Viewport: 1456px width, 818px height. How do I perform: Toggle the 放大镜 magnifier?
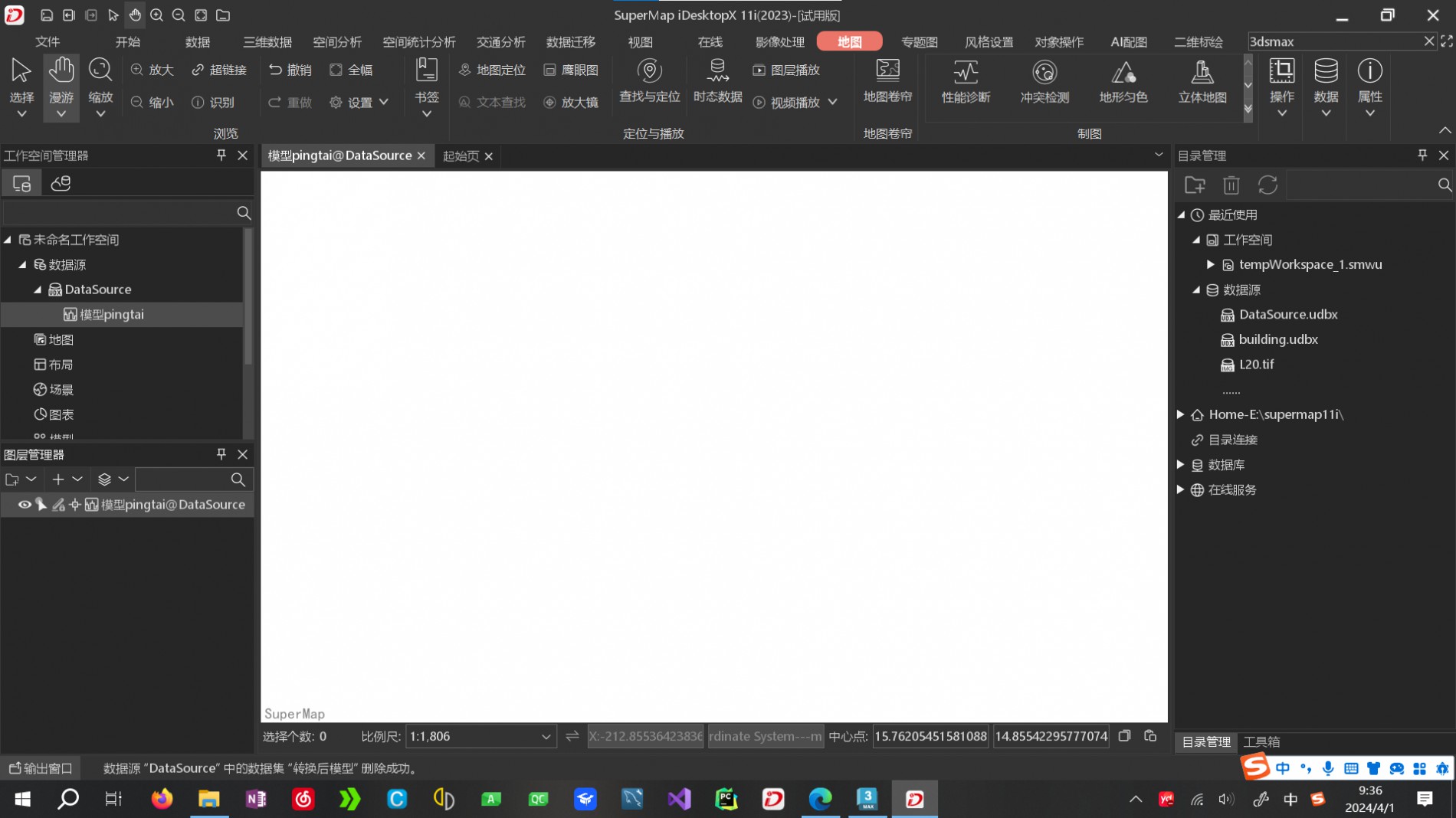tap(571, 102)
